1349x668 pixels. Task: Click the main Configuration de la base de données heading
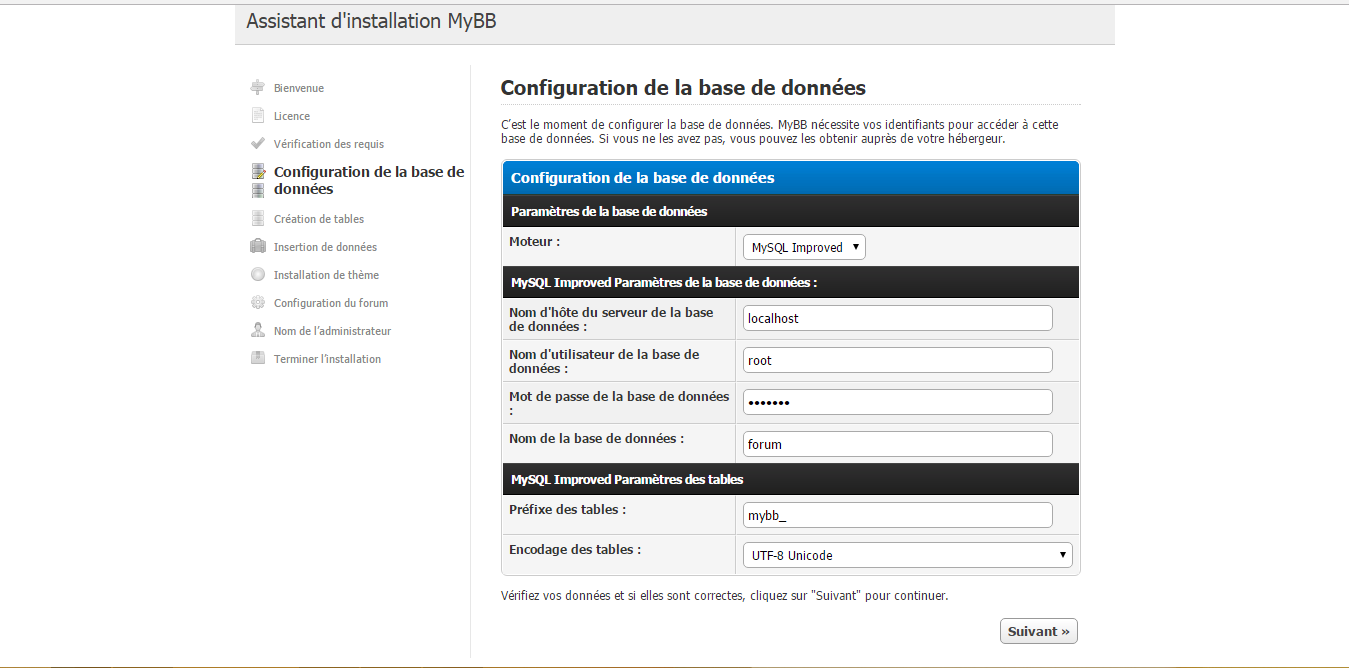click(683, 87)
